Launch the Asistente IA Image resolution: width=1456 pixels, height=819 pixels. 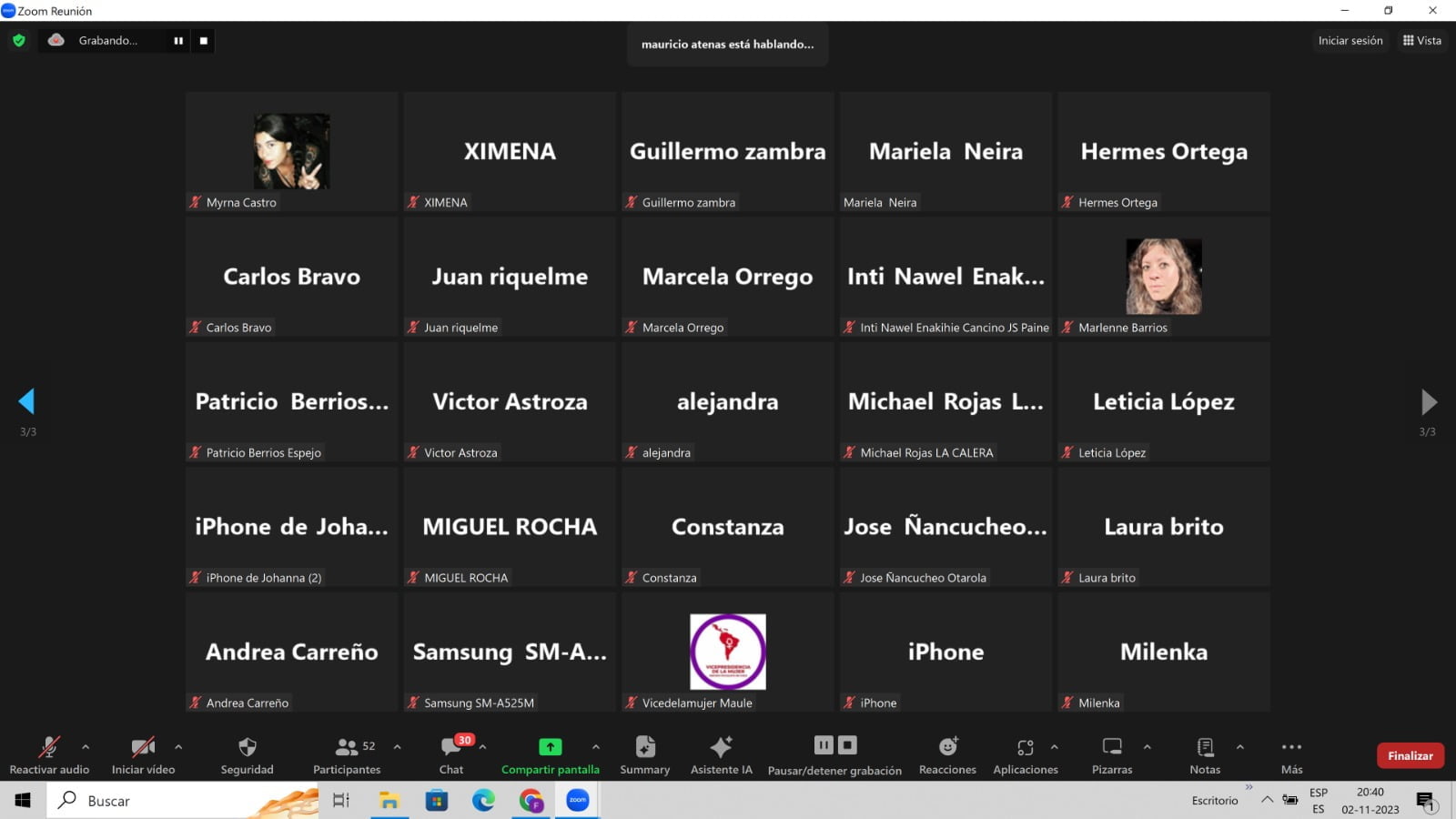pos(721,747)
